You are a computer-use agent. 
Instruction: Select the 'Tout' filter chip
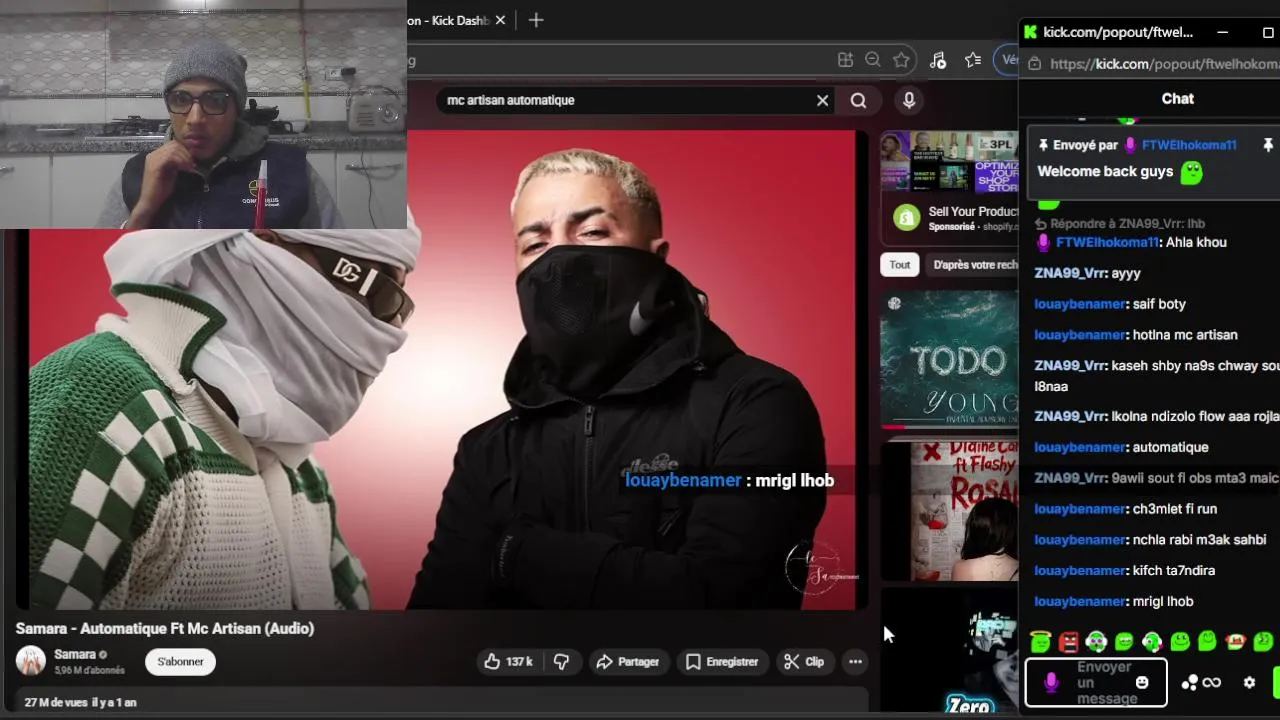coord(900,264)
